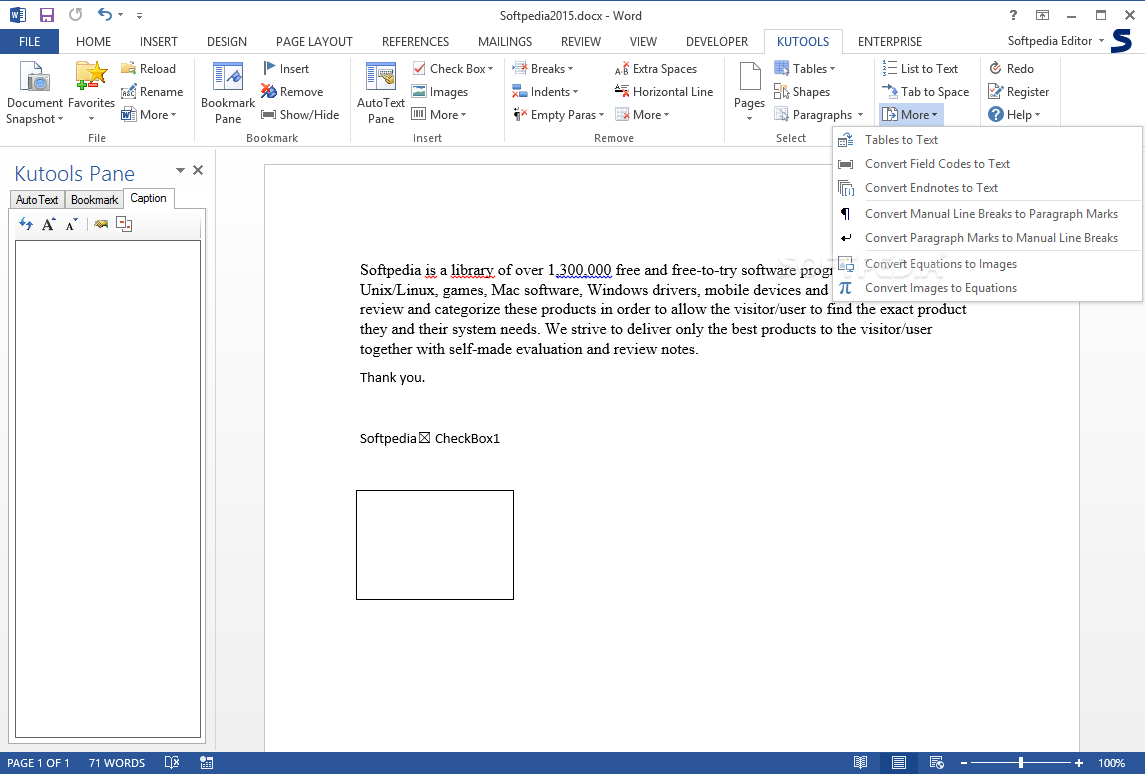Image resolution: width=1145 pixels, height=774 pixels.
Task: Click decrease font size icon in pane
Action: (x=72, y=224)
